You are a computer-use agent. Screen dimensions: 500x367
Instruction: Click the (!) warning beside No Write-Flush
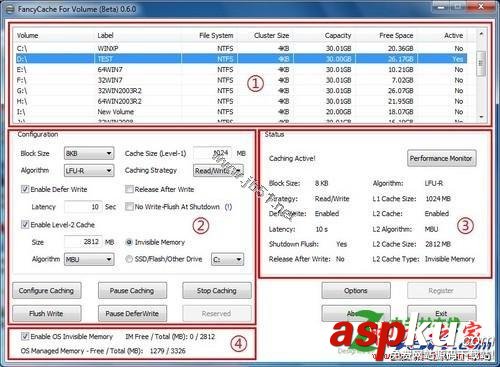[x=228, y=207]
